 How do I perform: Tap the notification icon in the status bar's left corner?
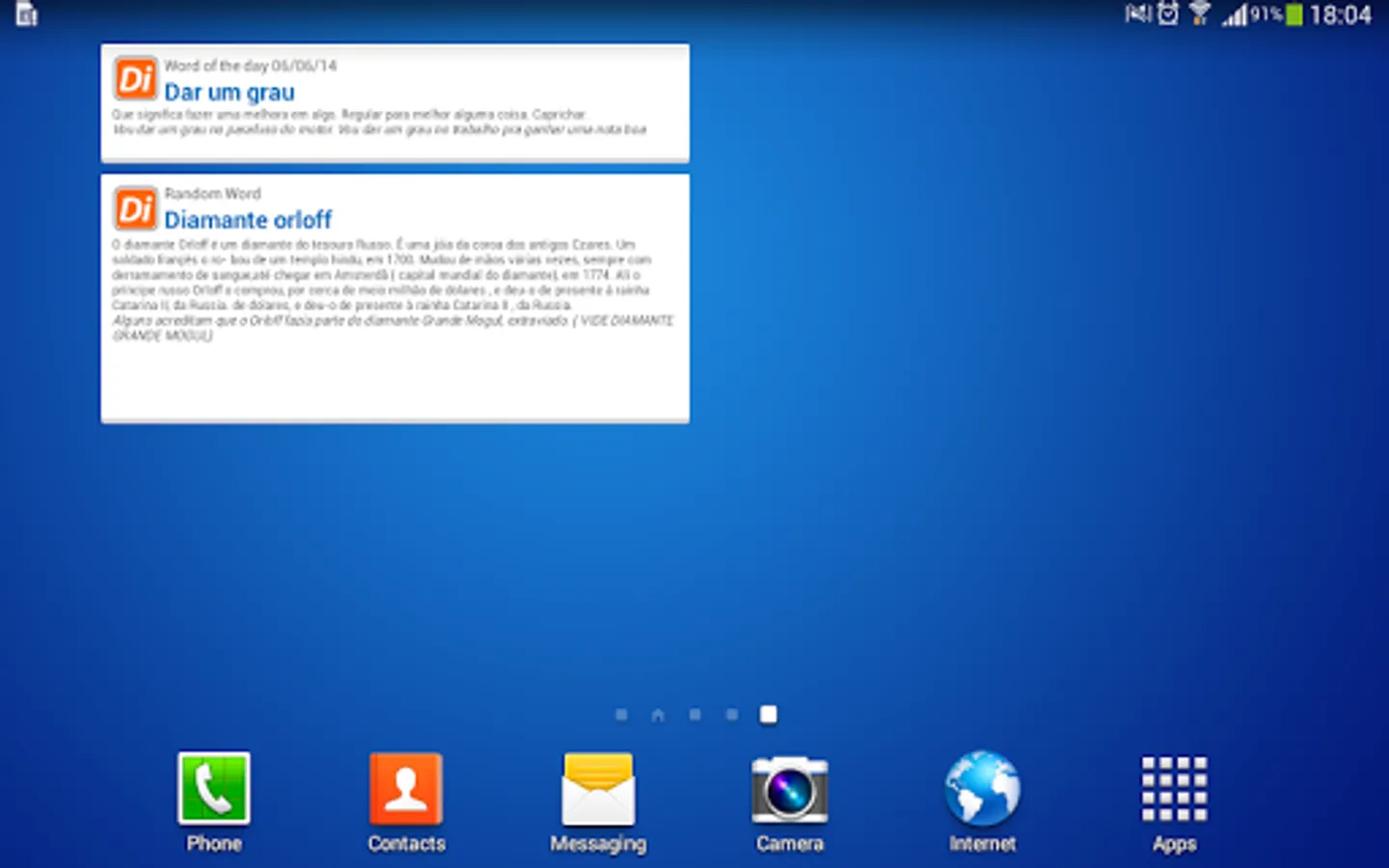click(x=27, y=14)
